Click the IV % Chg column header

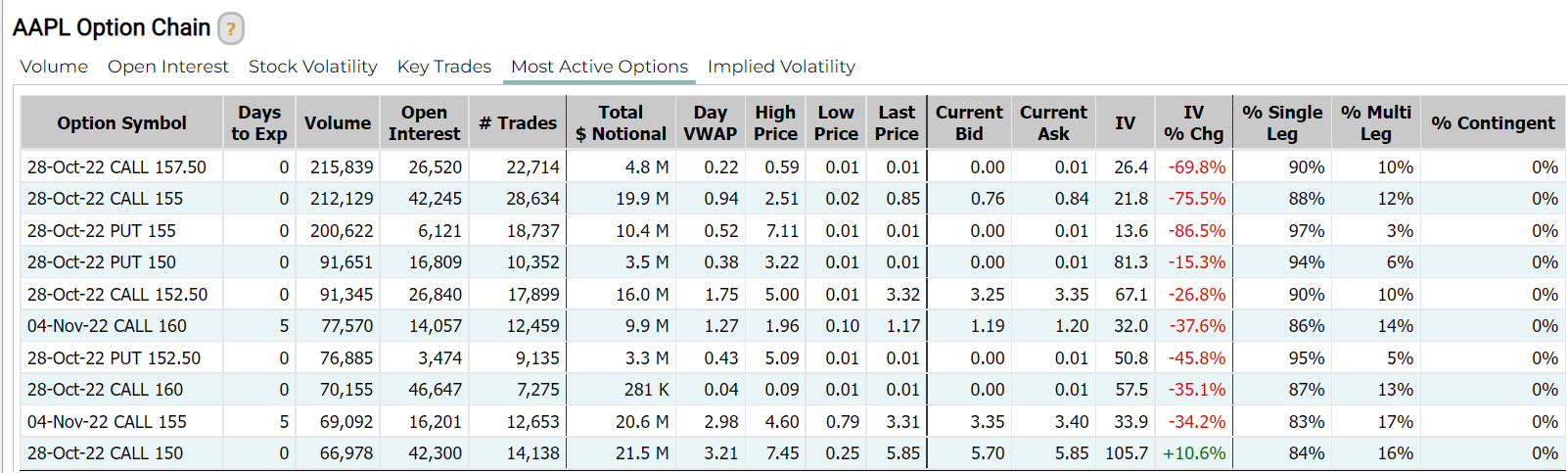pos(1193,123)
